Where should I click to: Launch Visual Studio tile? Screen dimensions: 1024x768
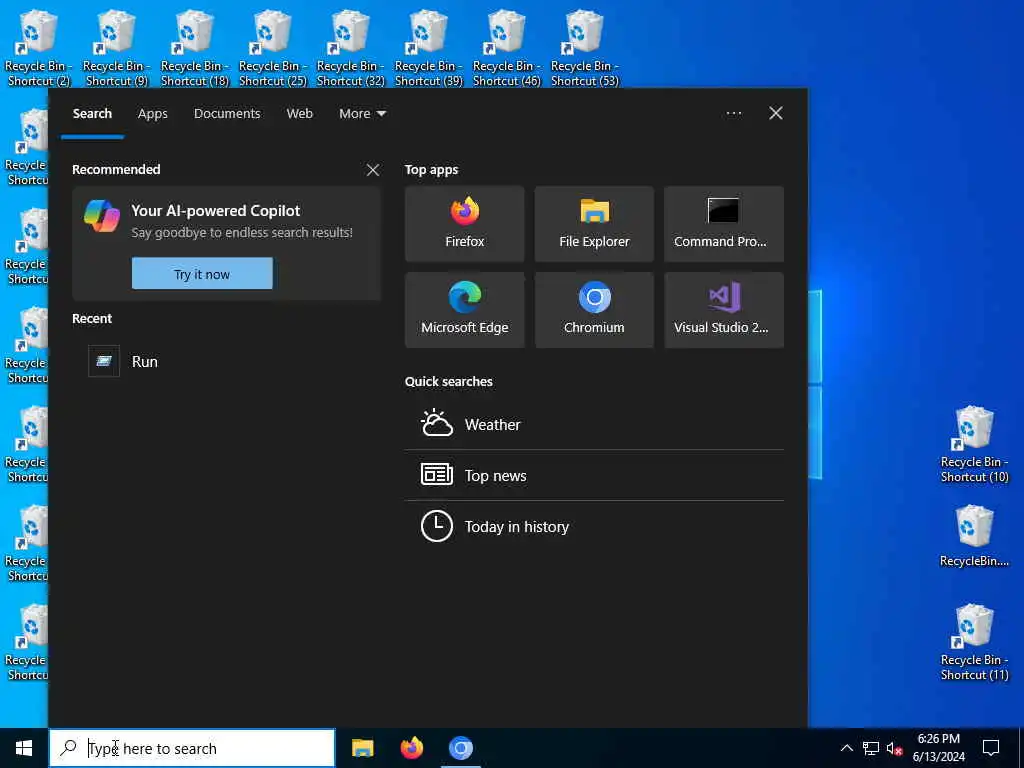click(x=724, y=310)
